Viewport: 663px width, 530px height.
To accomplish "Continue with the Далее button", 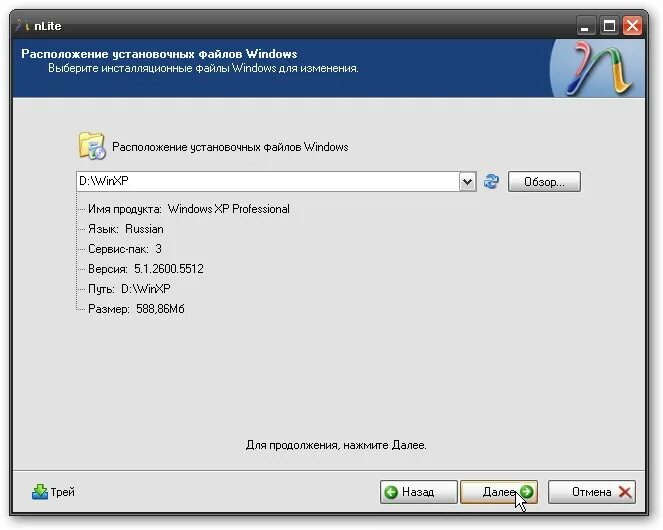I will click(499, 492).
